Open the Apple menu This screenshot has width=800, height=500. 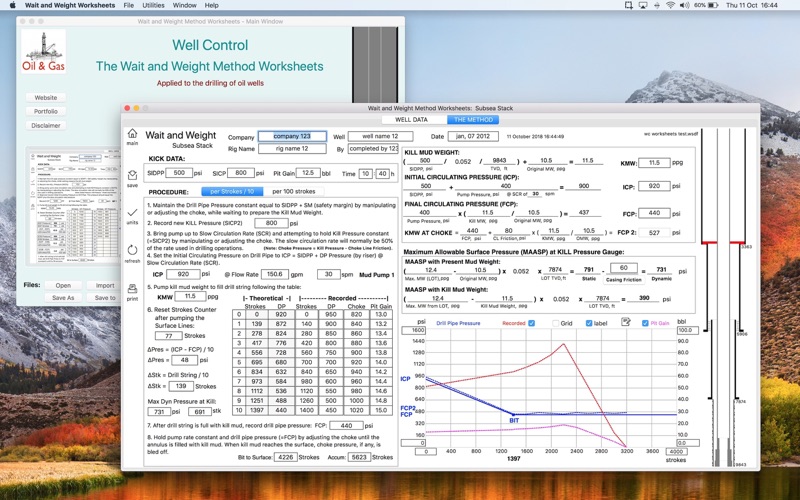point(13,5)
